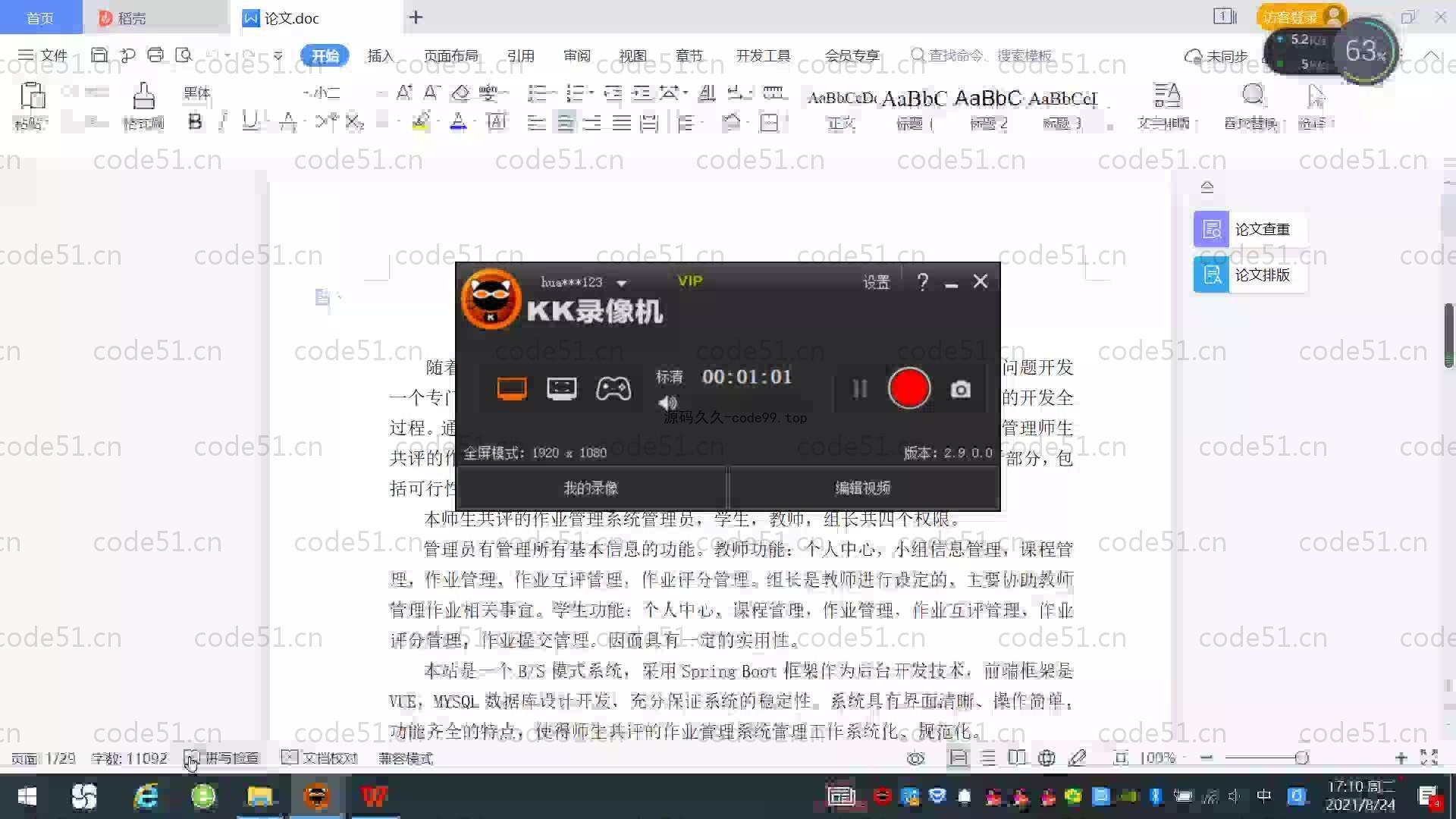The height and width of the screenshot is (819, 1456).
Task: Click the 访客登录 login button
Action: 1301,17
